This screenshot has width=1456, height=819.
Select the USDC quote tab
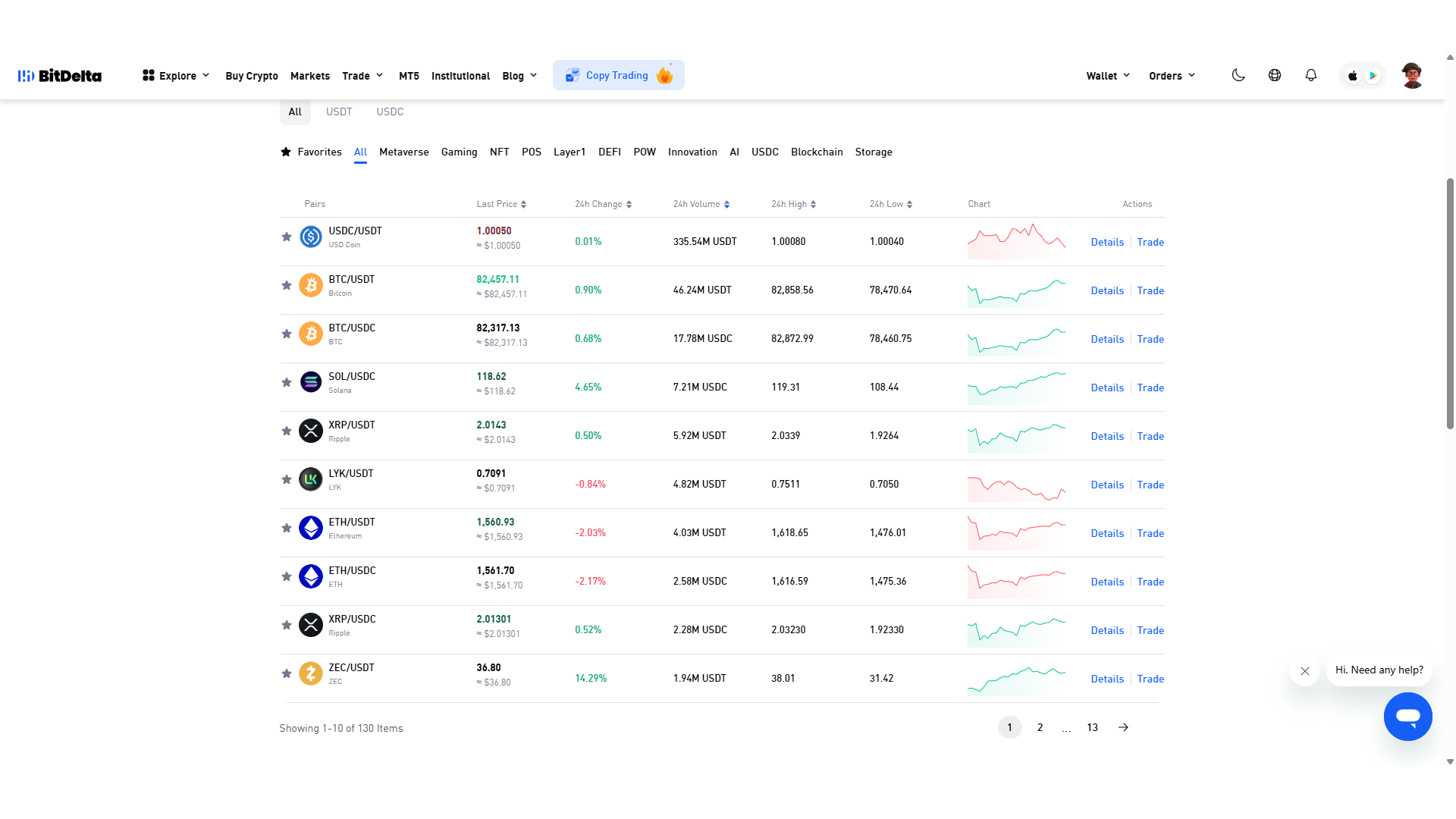point(390,111)
